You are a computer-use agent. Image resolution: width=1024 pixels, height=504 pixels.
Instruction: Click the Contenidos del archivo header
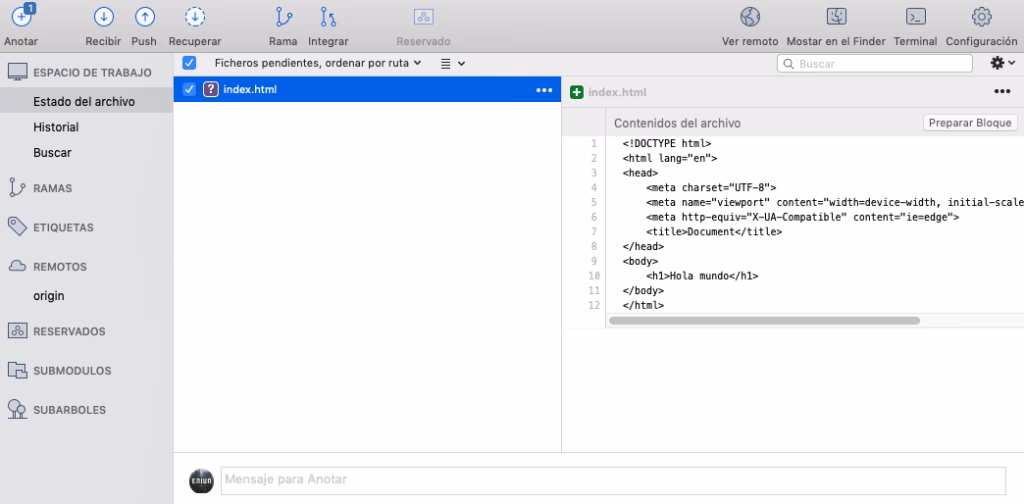(x=677, y=123)
